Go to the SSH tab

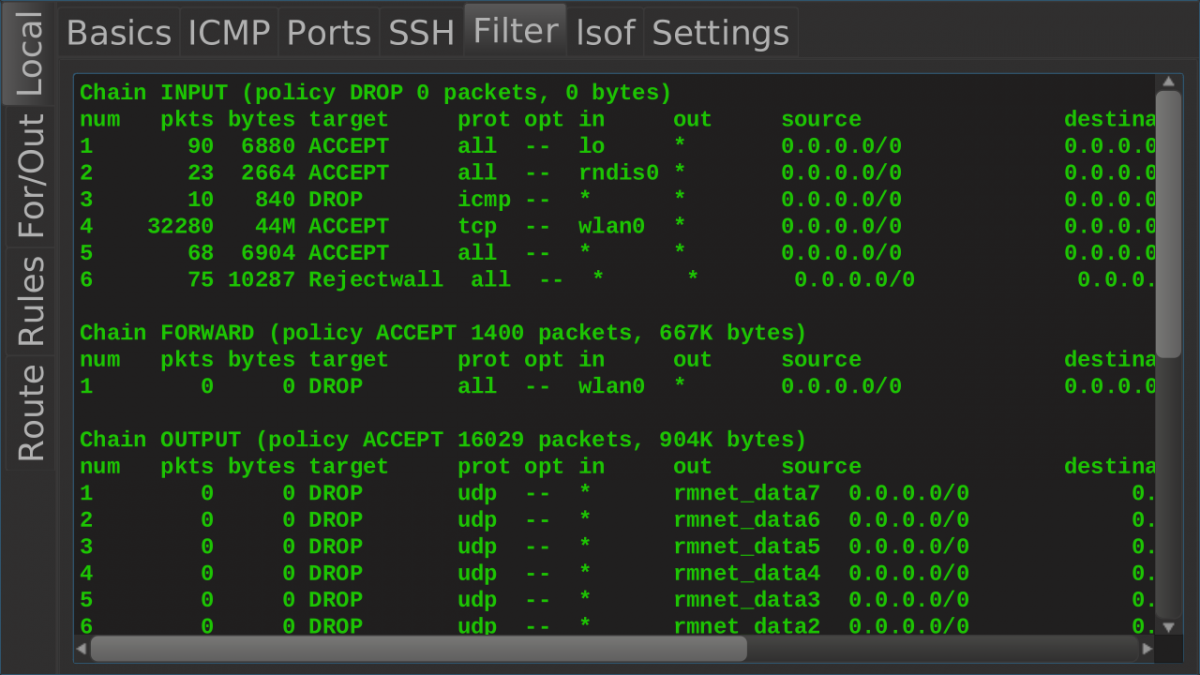(421, 32)
